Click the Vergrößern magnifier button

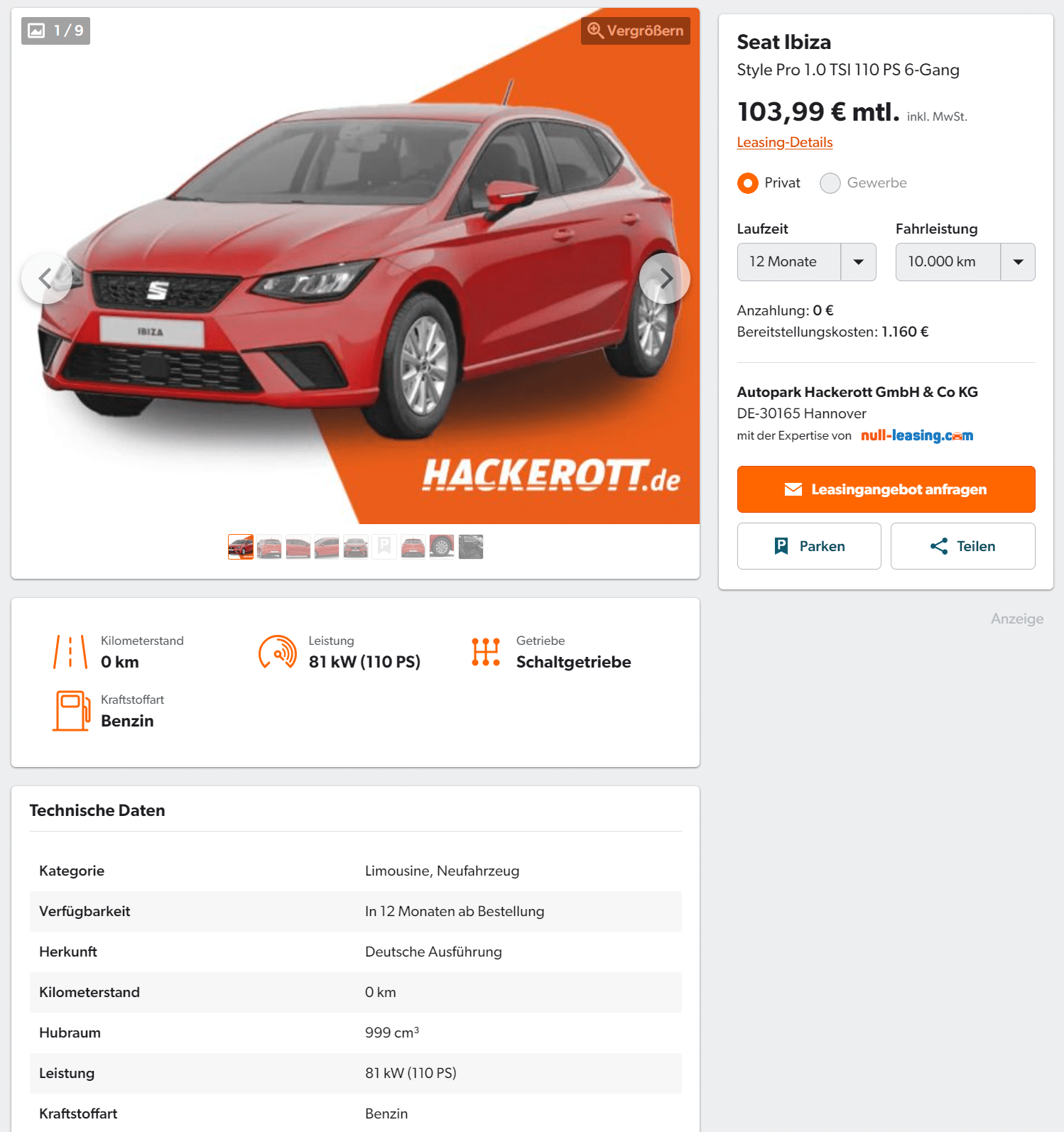[635, 31]
